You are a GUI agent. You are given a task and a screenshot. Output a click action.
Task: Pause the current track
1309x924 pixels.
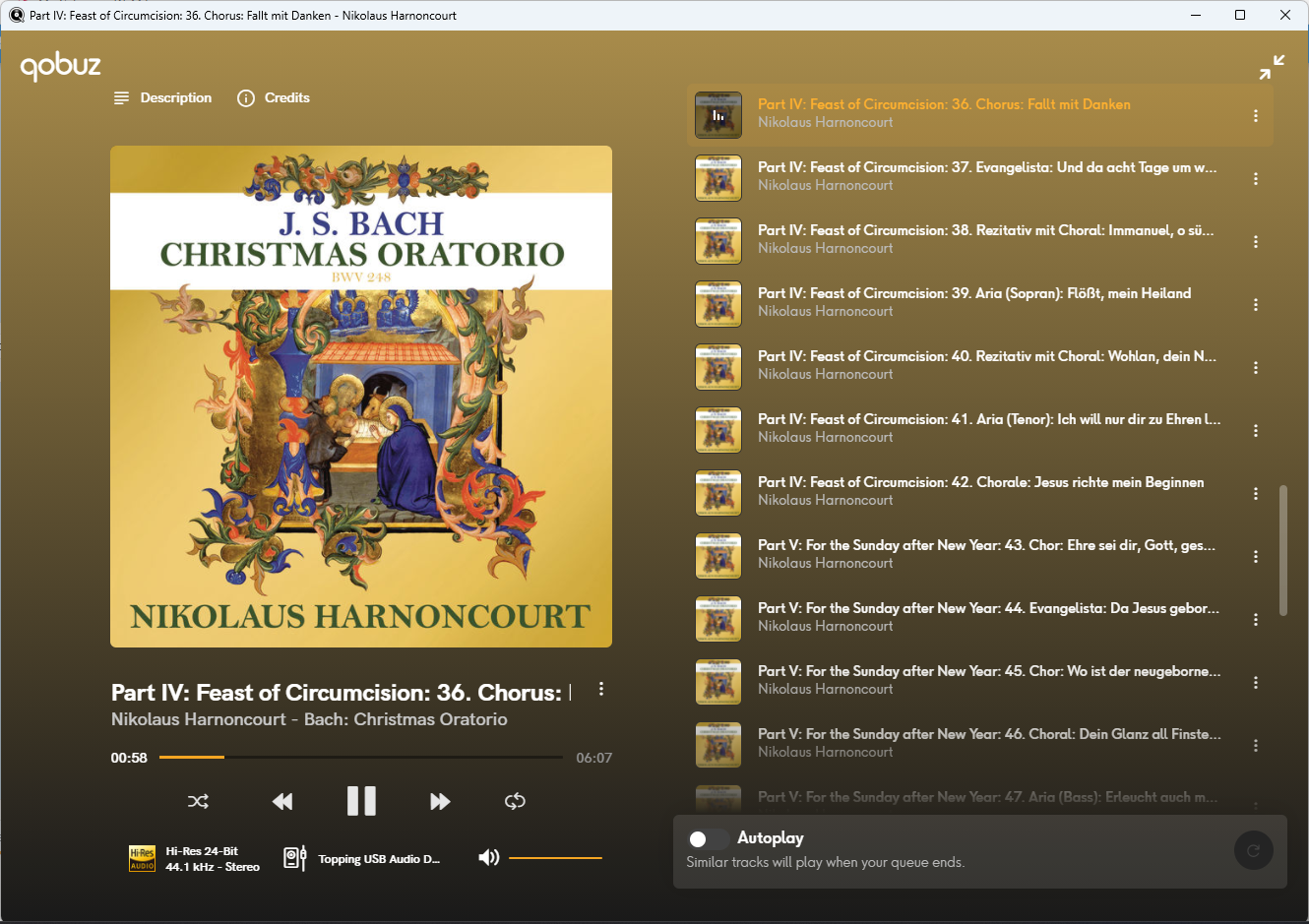click(x=361, y=801)
